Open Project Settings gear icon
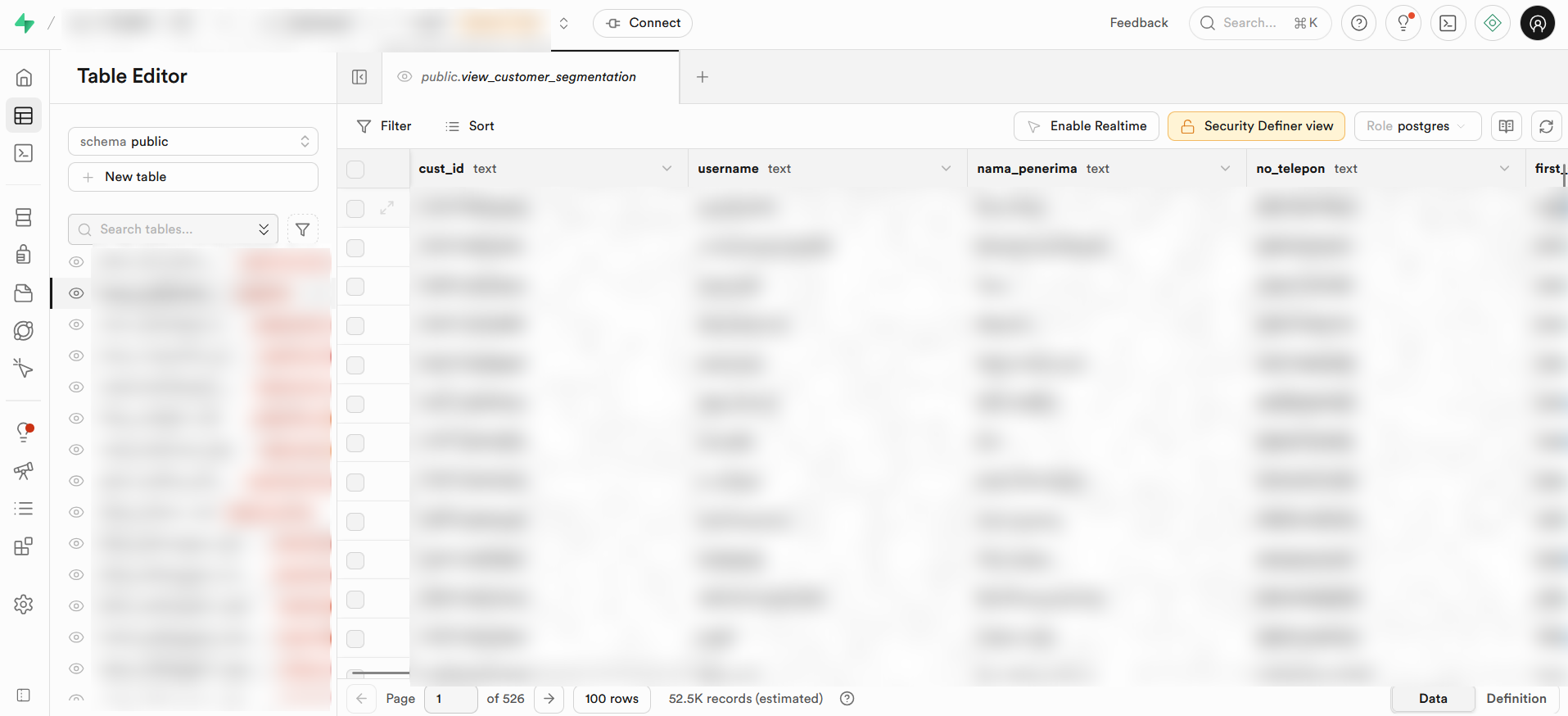This screenshot has width=1568, height=716. pos(24,605)
